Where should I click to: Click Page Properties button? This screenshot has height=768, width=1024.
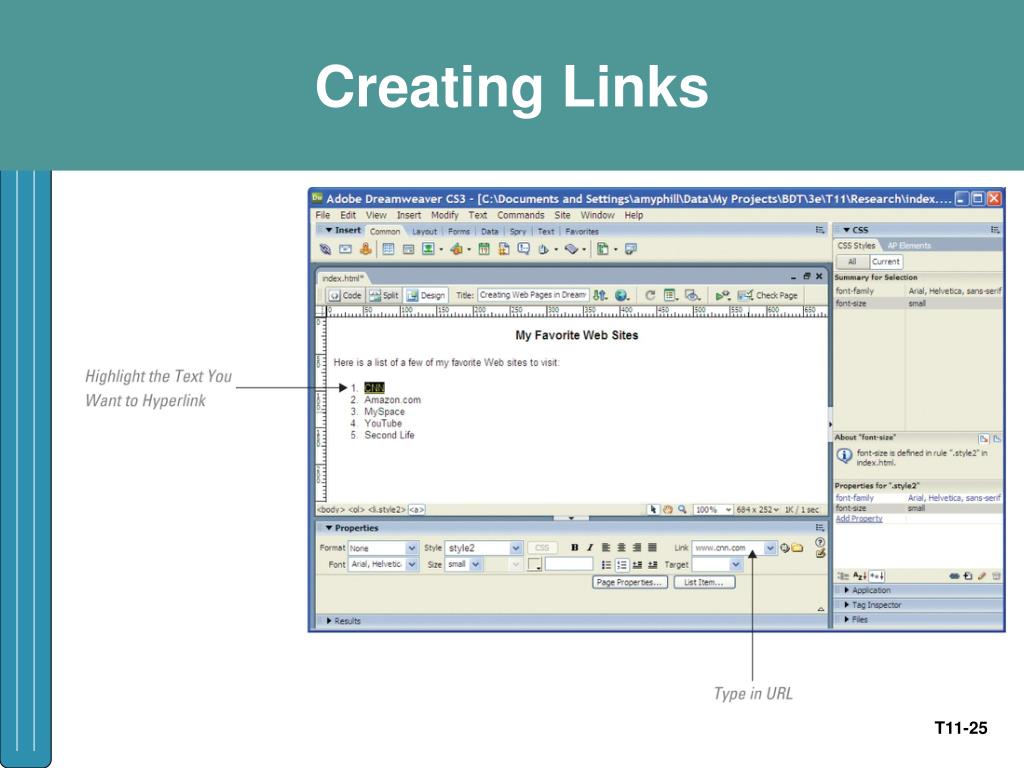630,582
